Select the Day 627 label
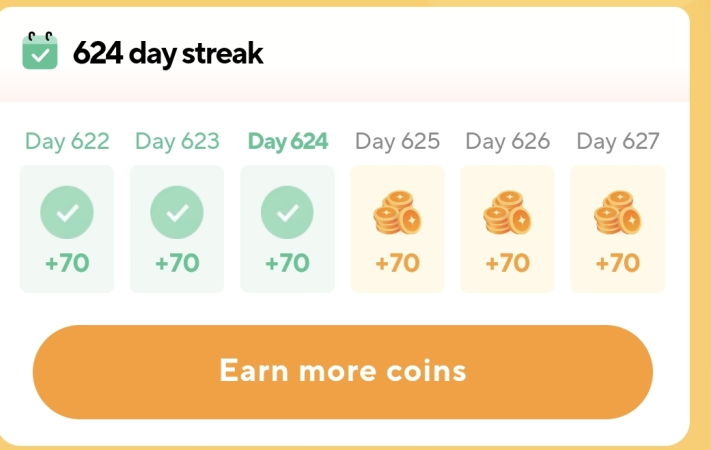711x450 pixels. (618, 141)
